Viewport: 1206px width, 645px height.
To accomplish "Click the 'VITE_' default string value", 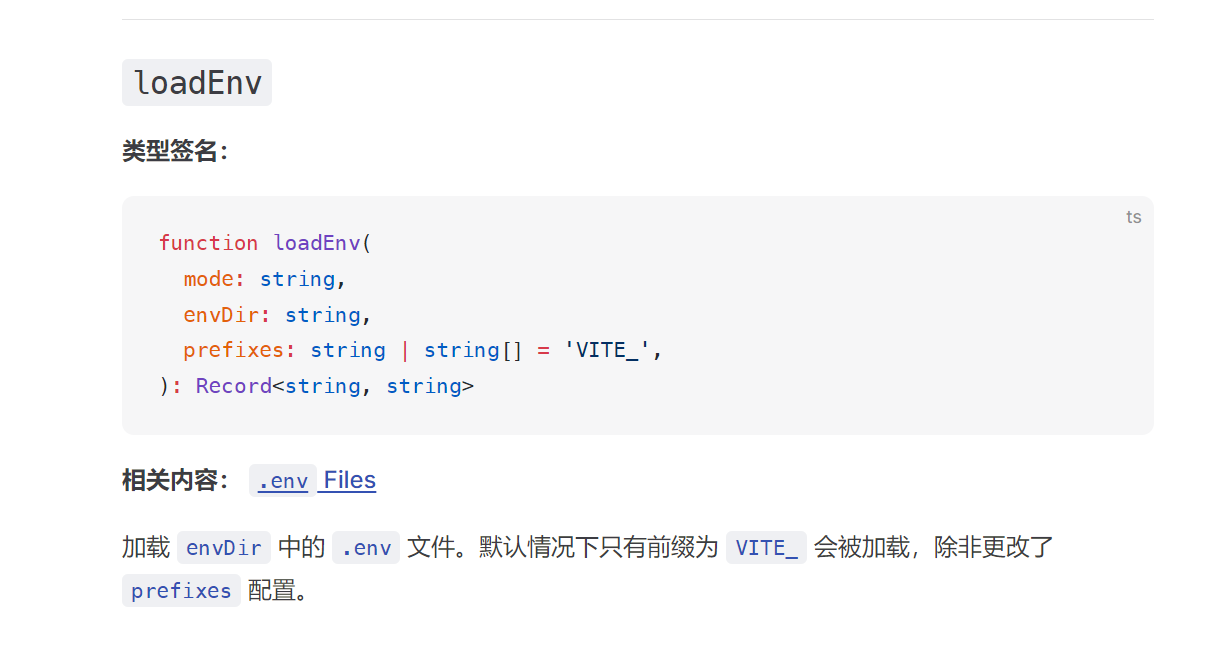I will pos(608,350).
